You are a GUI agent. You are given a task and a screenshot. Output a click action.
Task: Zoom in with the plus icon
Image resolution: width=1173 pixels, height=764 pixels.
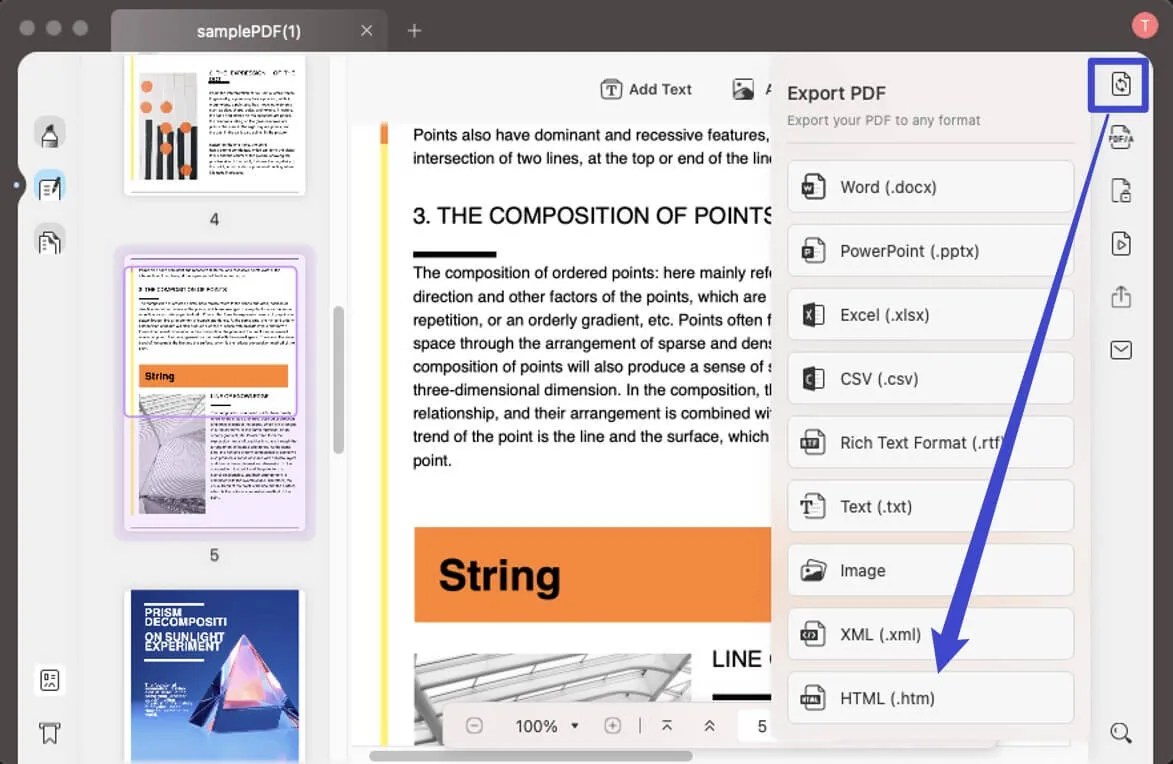coord(612,726)
